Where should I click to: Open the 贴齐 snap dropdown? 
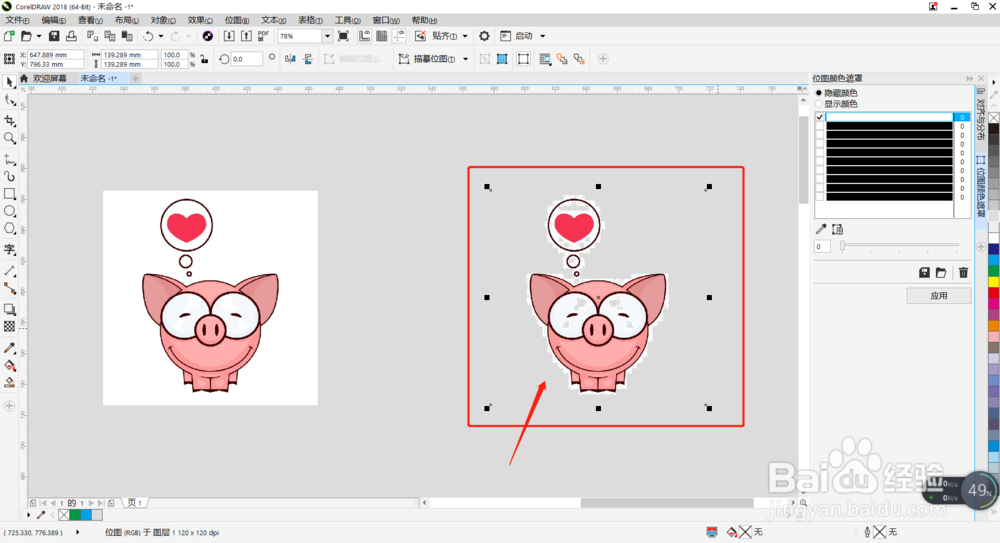pos(465,36)
